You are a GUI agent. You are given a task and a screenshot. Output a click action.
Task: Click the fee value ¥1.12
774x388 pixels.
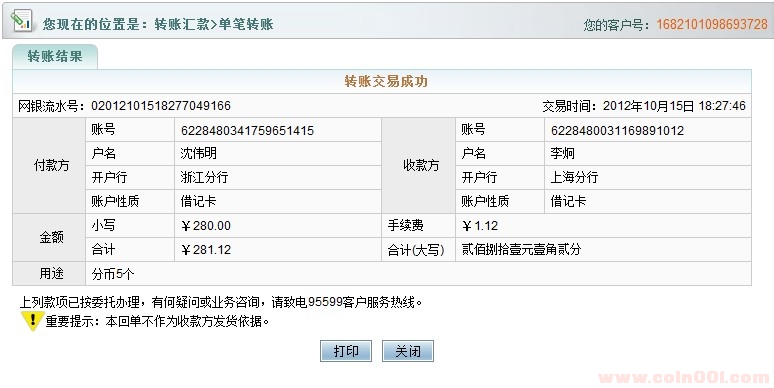pyautogui.click(x=480, y=226)
